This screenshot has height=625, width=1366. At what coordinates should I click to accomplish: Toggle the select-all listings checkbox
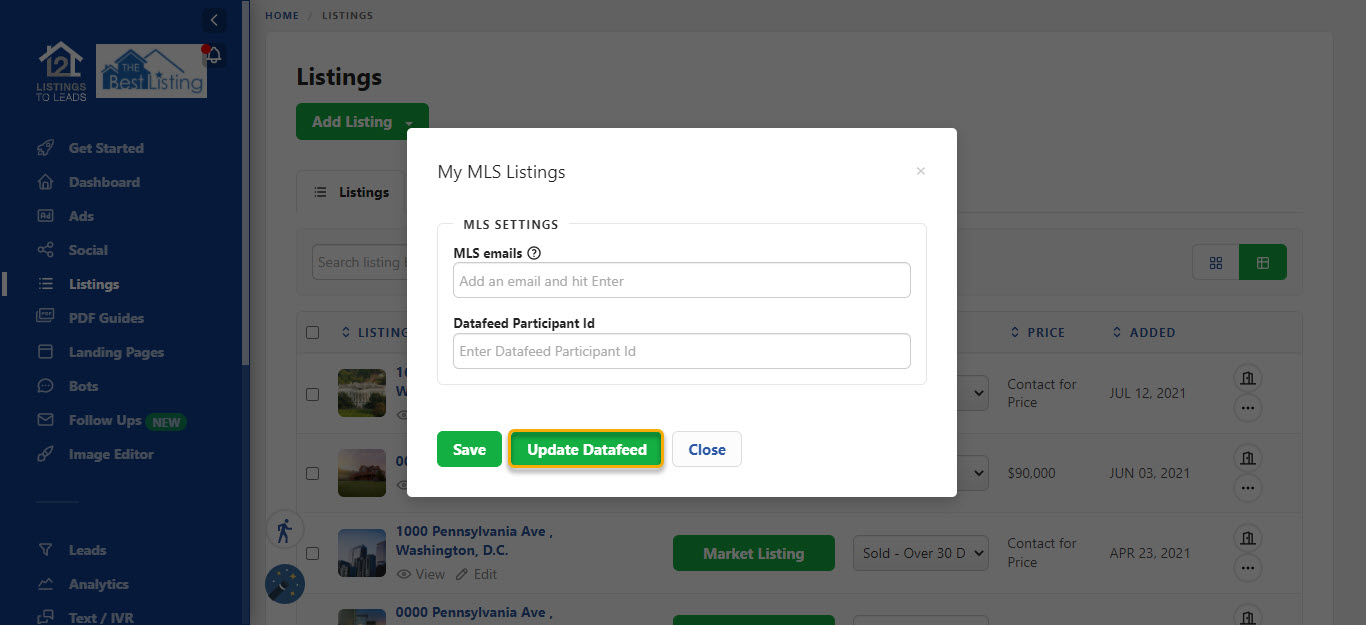tap(312, 332)
